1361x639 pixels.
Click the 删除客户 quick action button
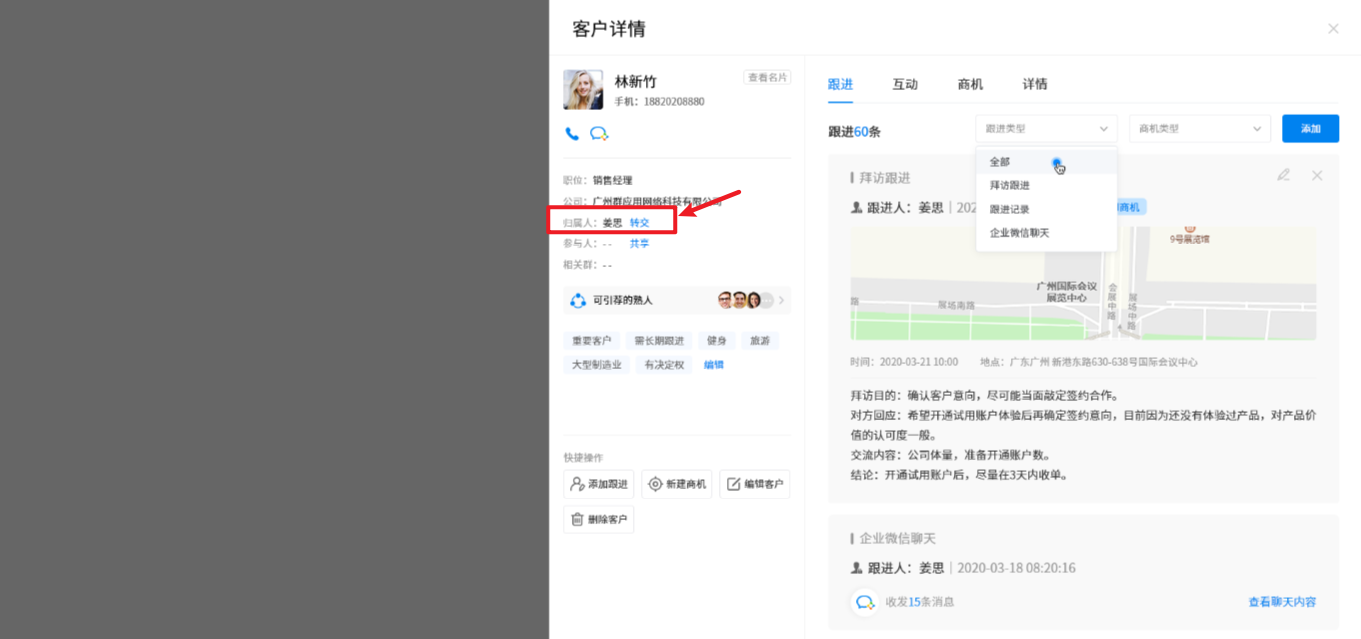pyautogui.click(x=599, y=520)
